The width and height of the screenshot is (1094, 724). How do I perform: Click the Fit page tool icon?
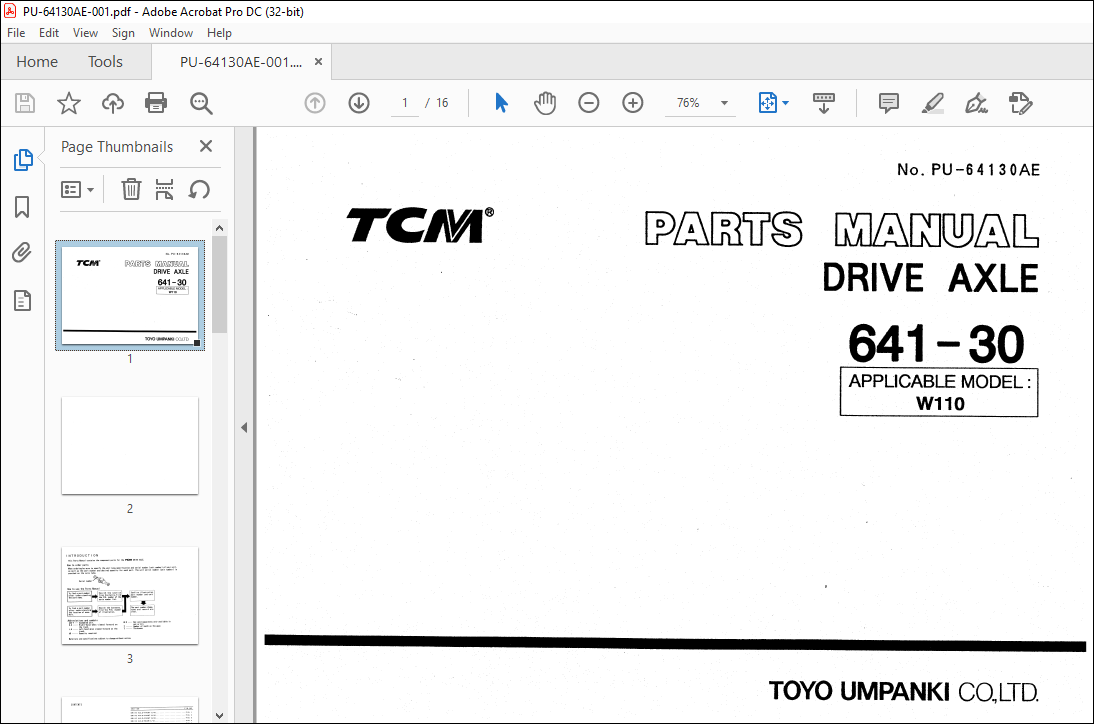tap(767, 103)
